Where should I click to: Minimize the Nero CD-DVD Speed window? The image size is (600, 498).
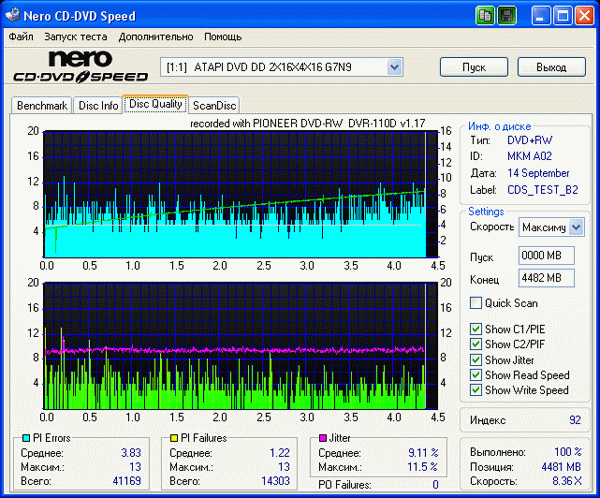point(540,16)
